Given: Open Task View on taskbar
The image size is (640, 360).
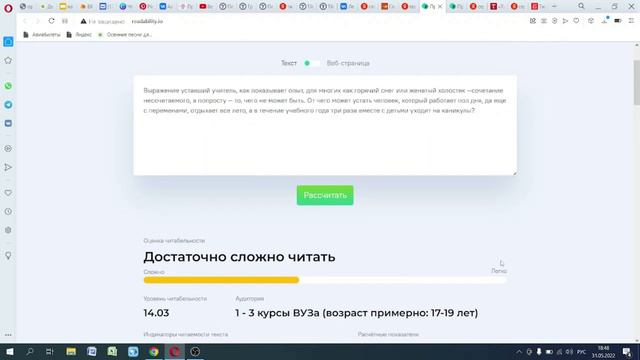Looking at the screenshot, I should click(50, 351).
